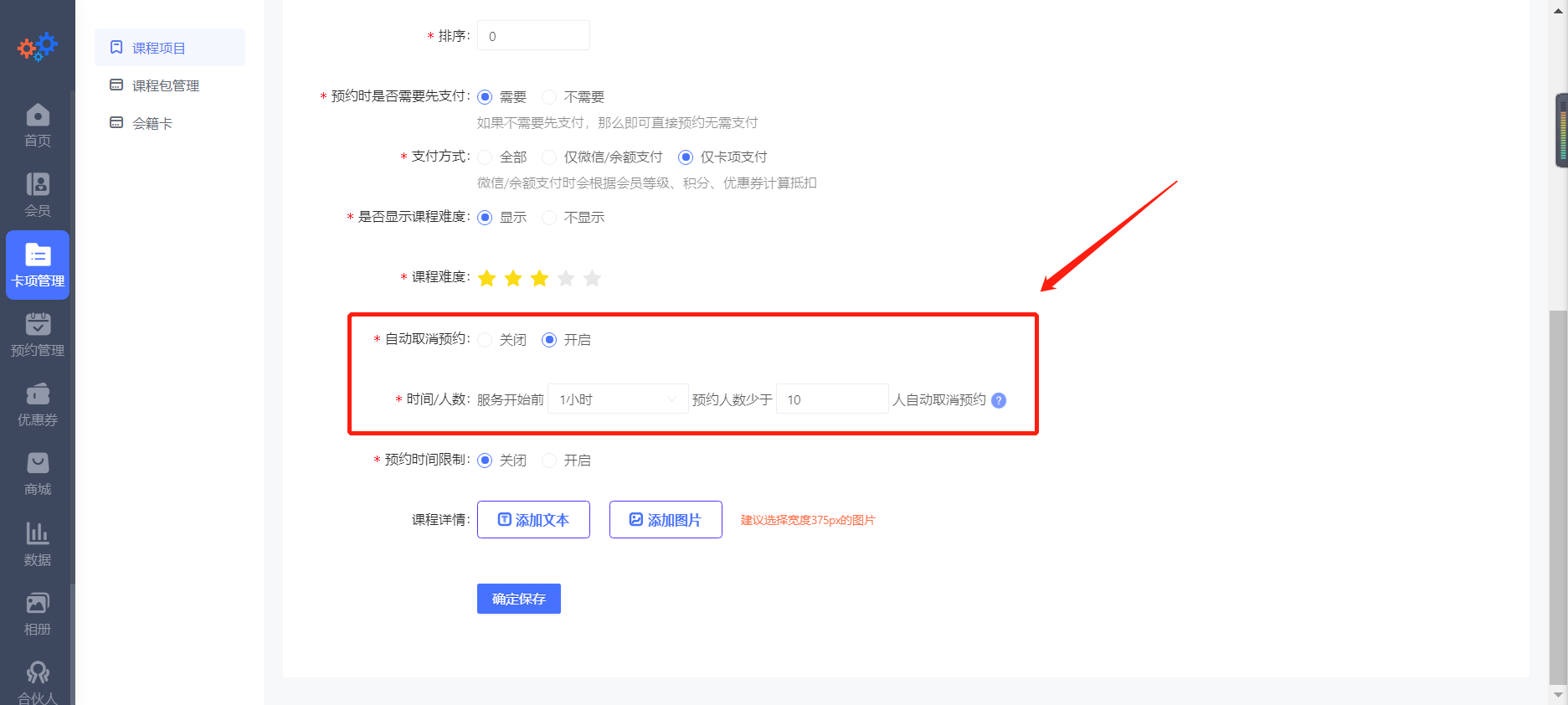The width and height of the screenshot is (1568, 705).
Task: Choose 仅微信/余额支付 payment method
Action: coord(550,157)
